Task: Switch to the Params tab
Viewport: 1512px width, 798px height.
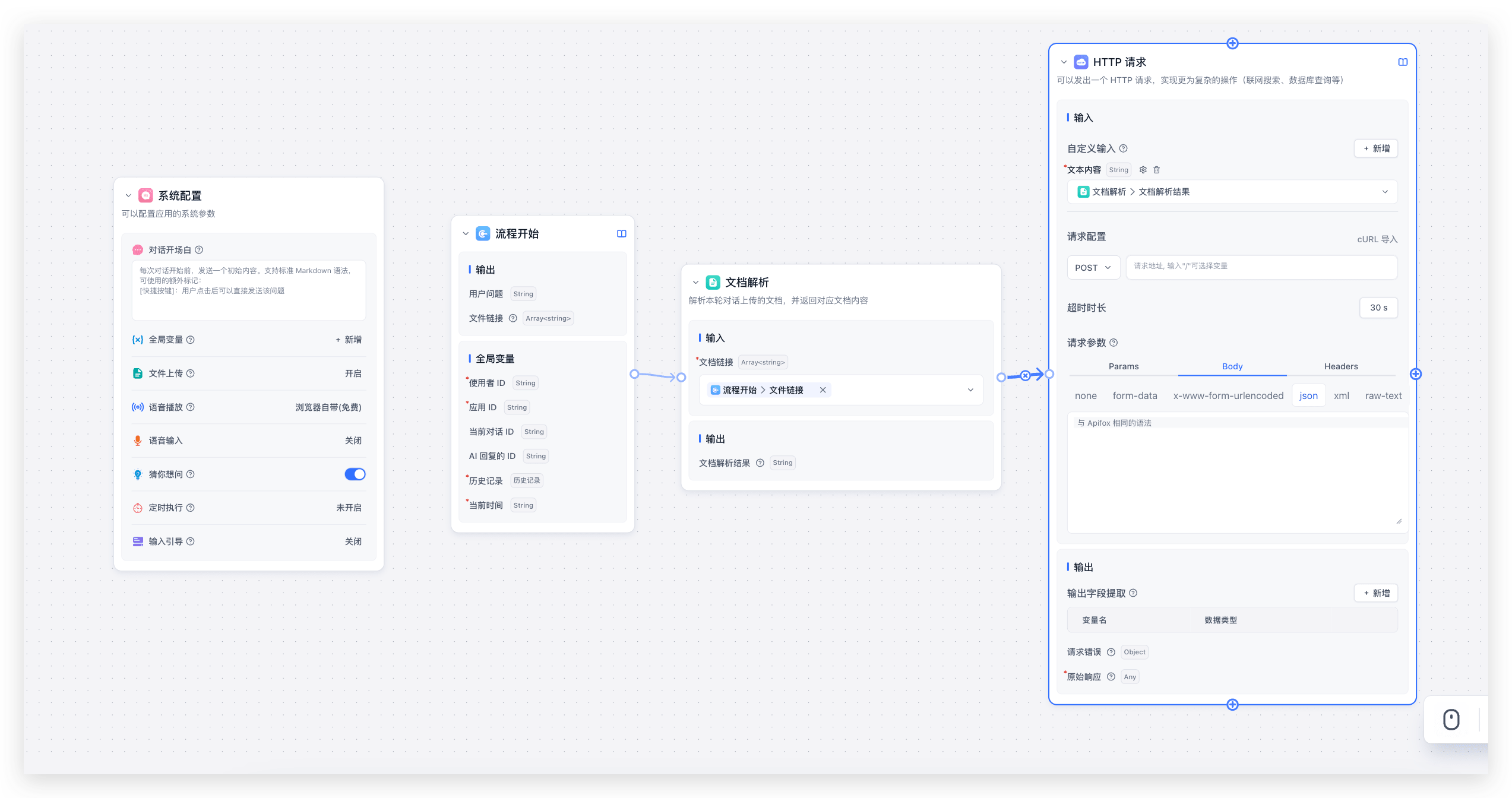Action: pyautogui.click(x=1123, y=366)
